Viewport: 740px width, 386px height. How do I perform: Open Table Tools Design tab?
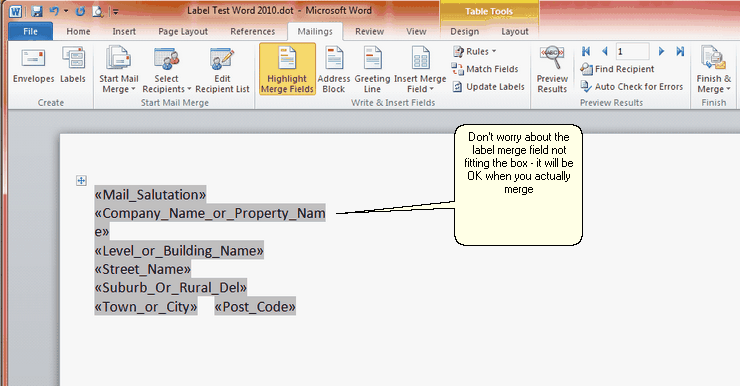464,31
